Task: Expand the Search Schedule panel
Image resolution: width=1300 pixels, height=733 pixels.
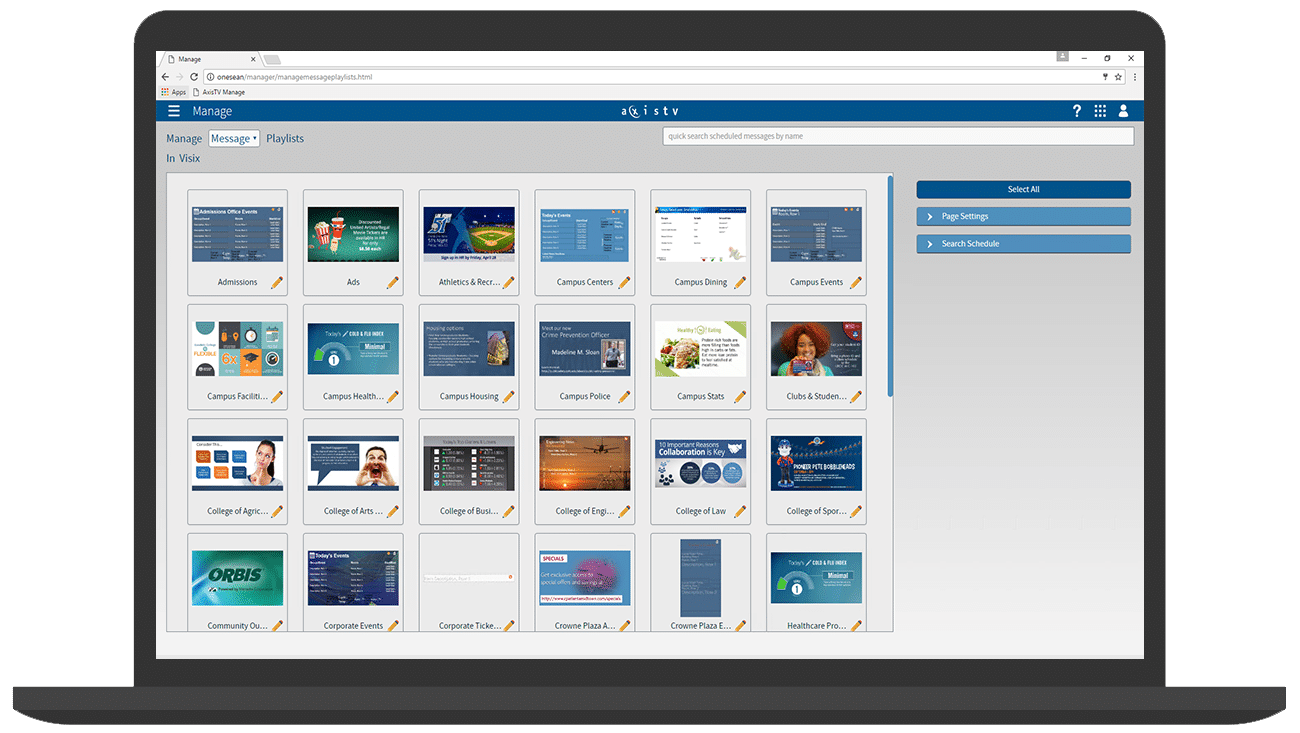Action: [1023, 243]
